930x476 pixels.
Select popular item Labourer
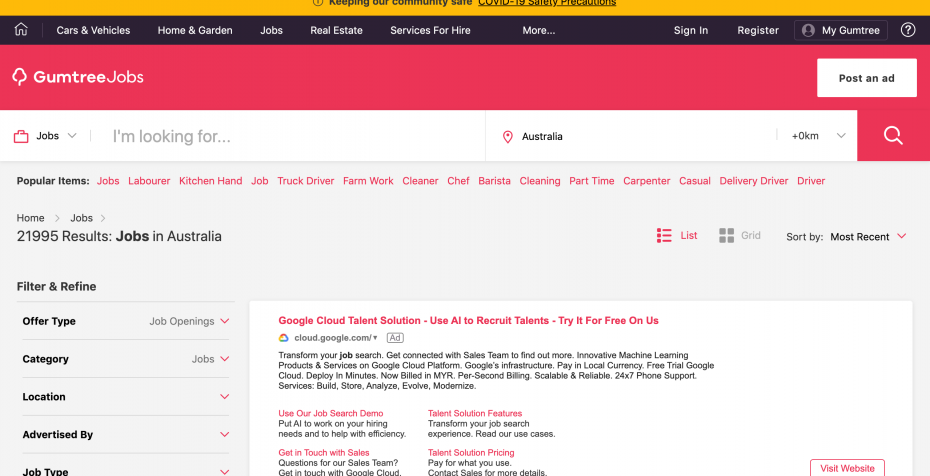click(149, 181)
